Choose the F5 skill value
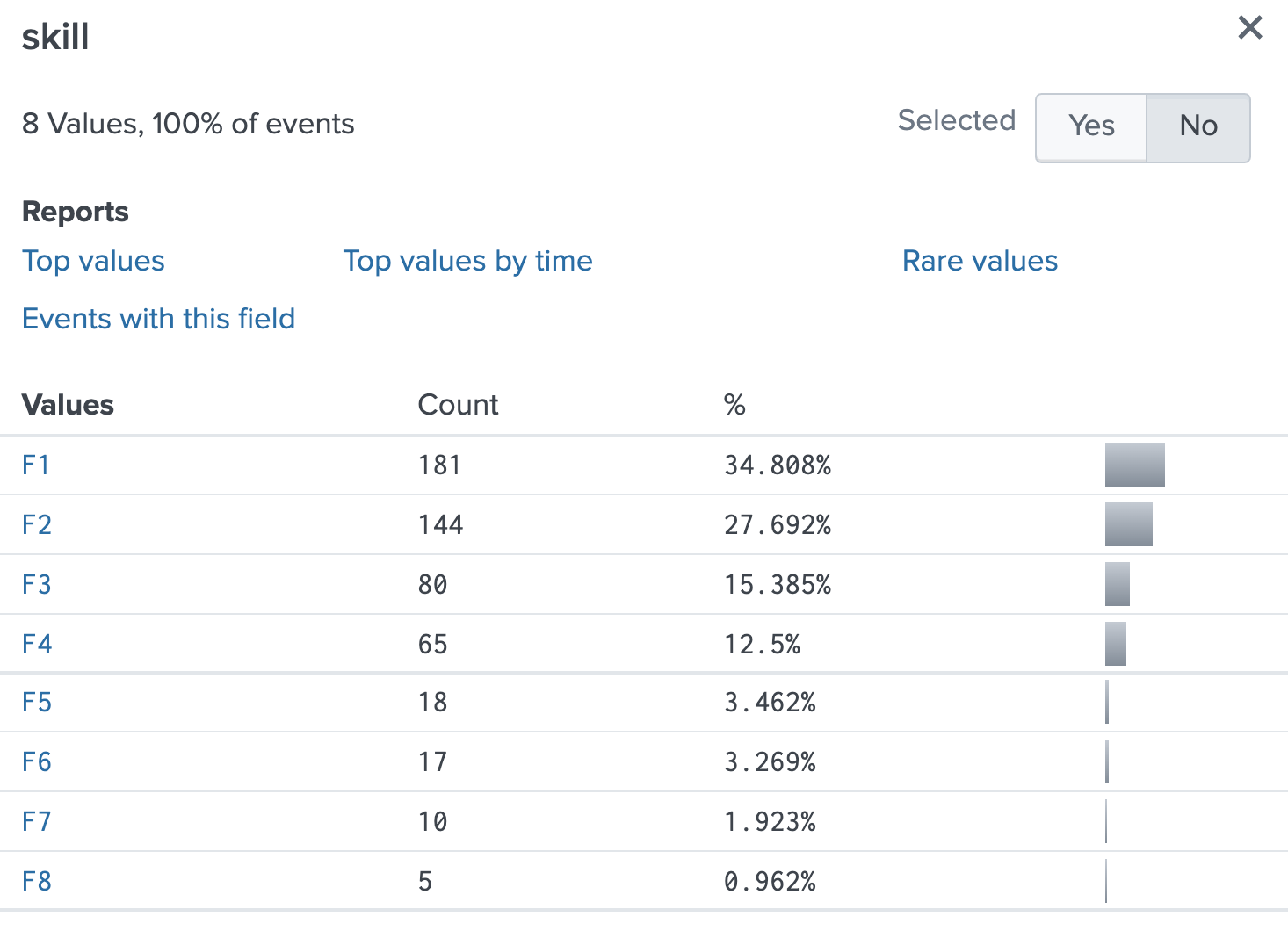 coord(37,702)
